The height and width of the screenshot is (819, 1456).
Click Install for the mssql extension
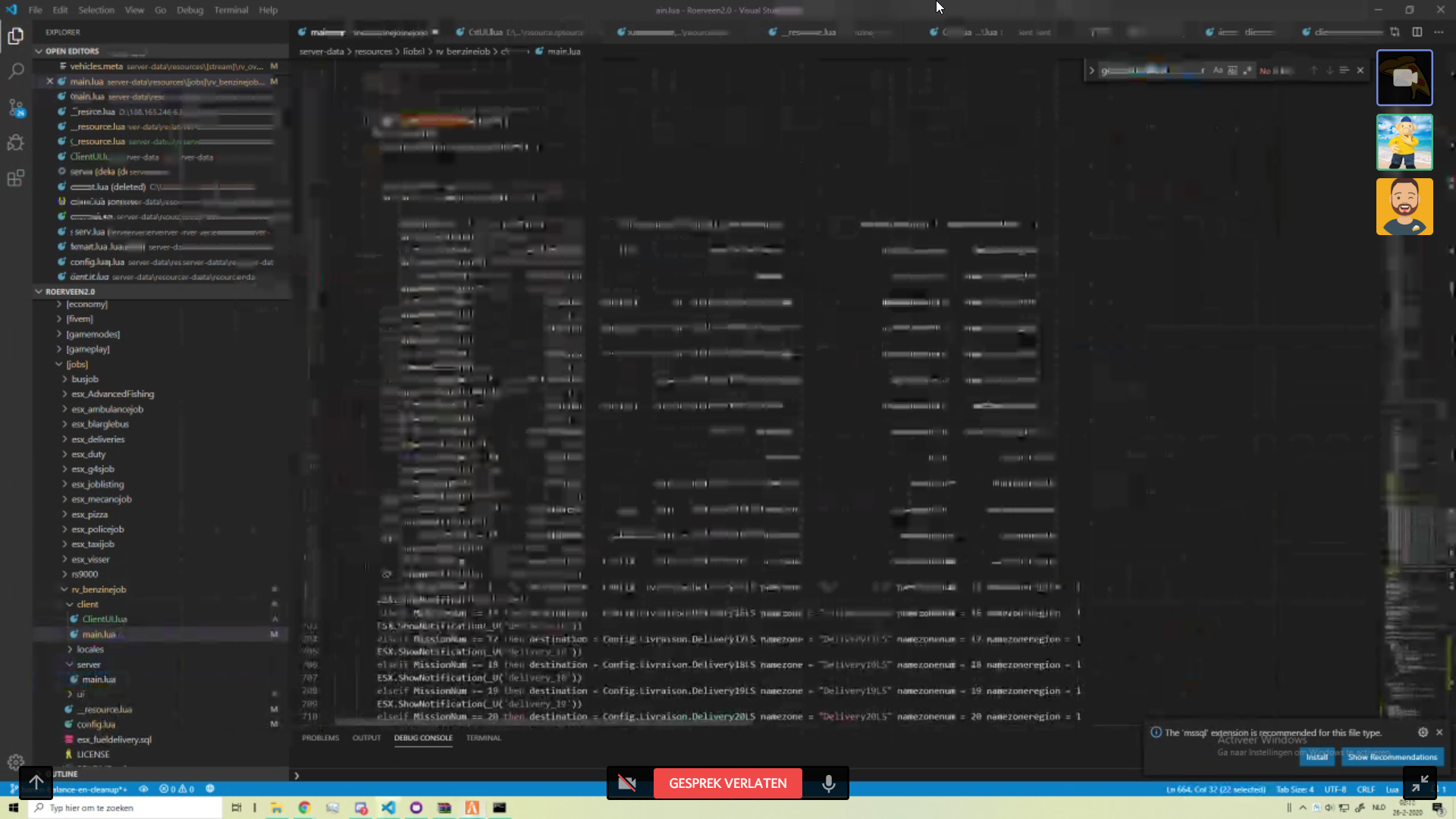click(1316, 757)
